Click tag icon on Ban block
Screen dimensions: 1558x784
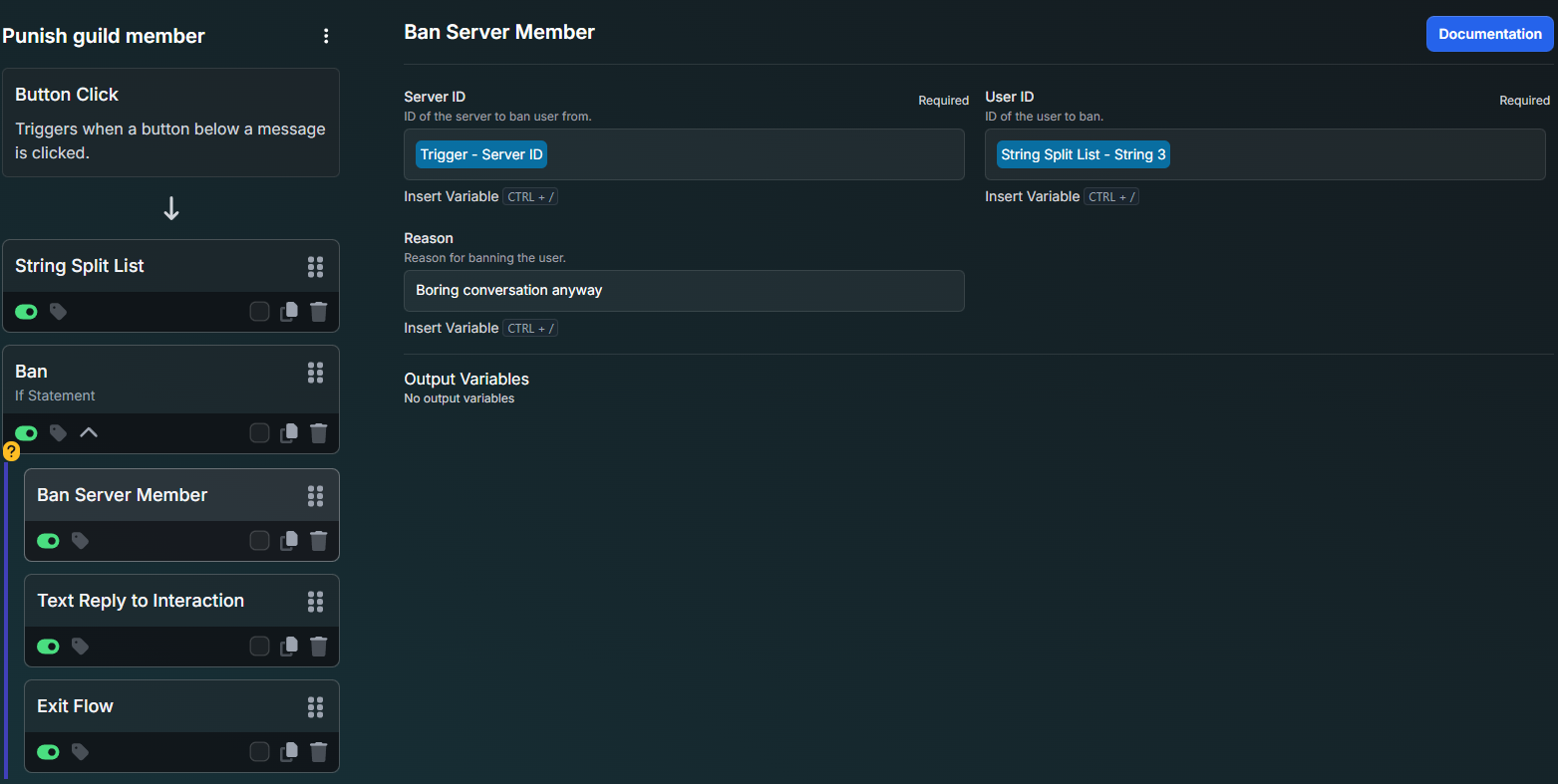coord(59,433)
